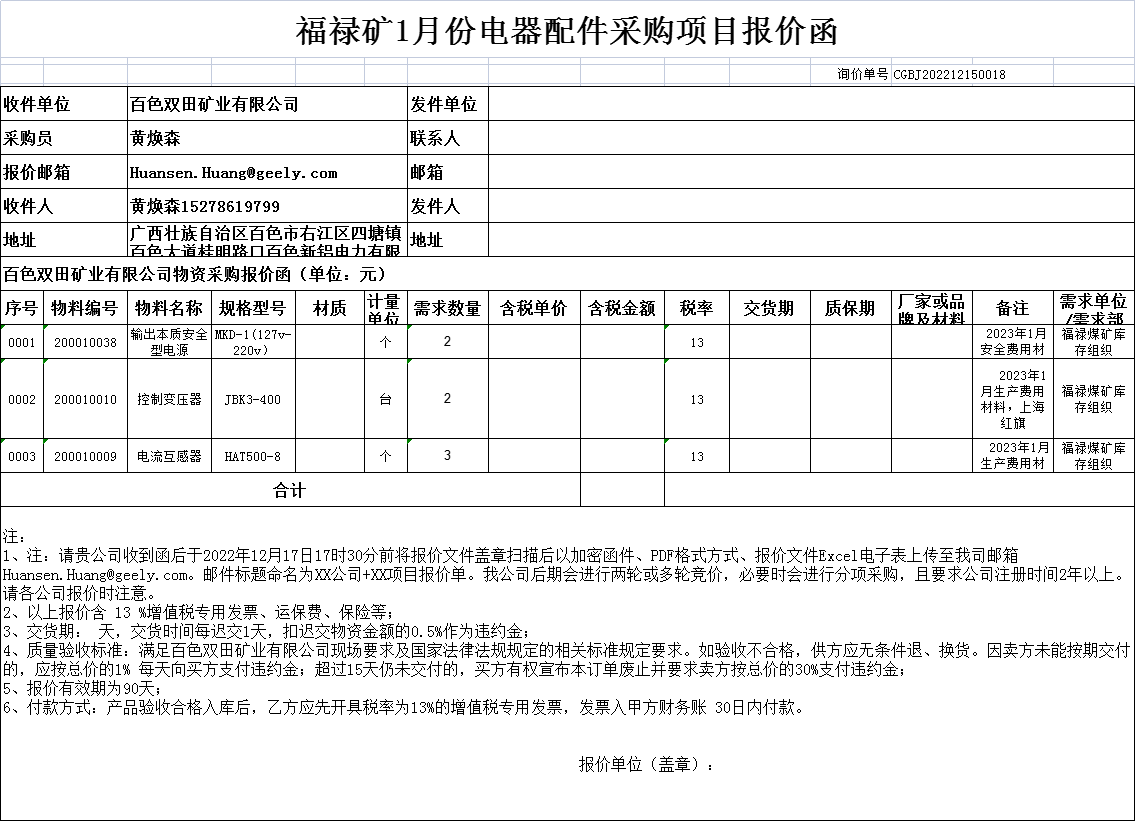The width and height of the screenshot is (1135, 821).
Task: Click row number cell 0001
Action: (x=22, y=342)
